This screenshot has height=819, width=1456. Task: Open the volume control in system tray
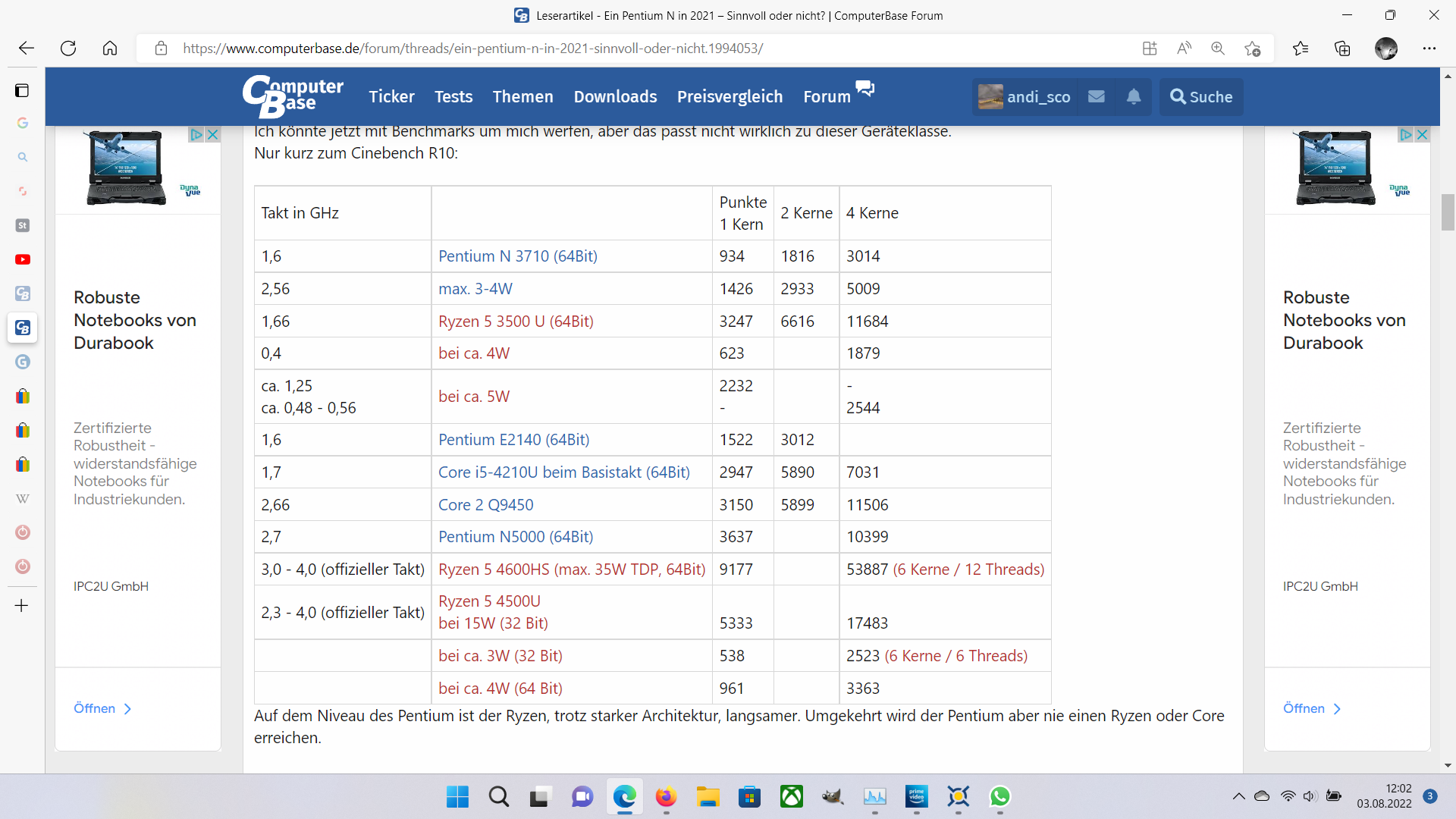click(1310, 796)
